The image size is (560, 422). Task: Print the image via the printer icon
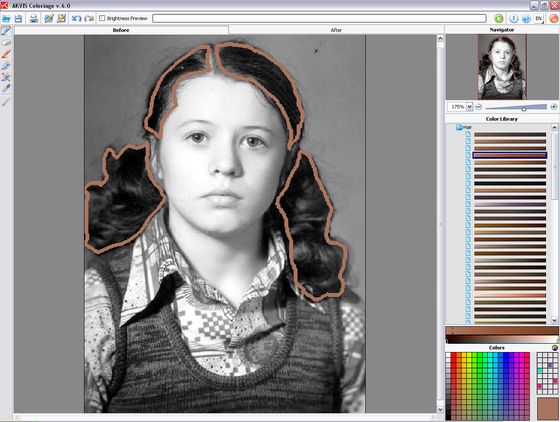coord(34,18)
